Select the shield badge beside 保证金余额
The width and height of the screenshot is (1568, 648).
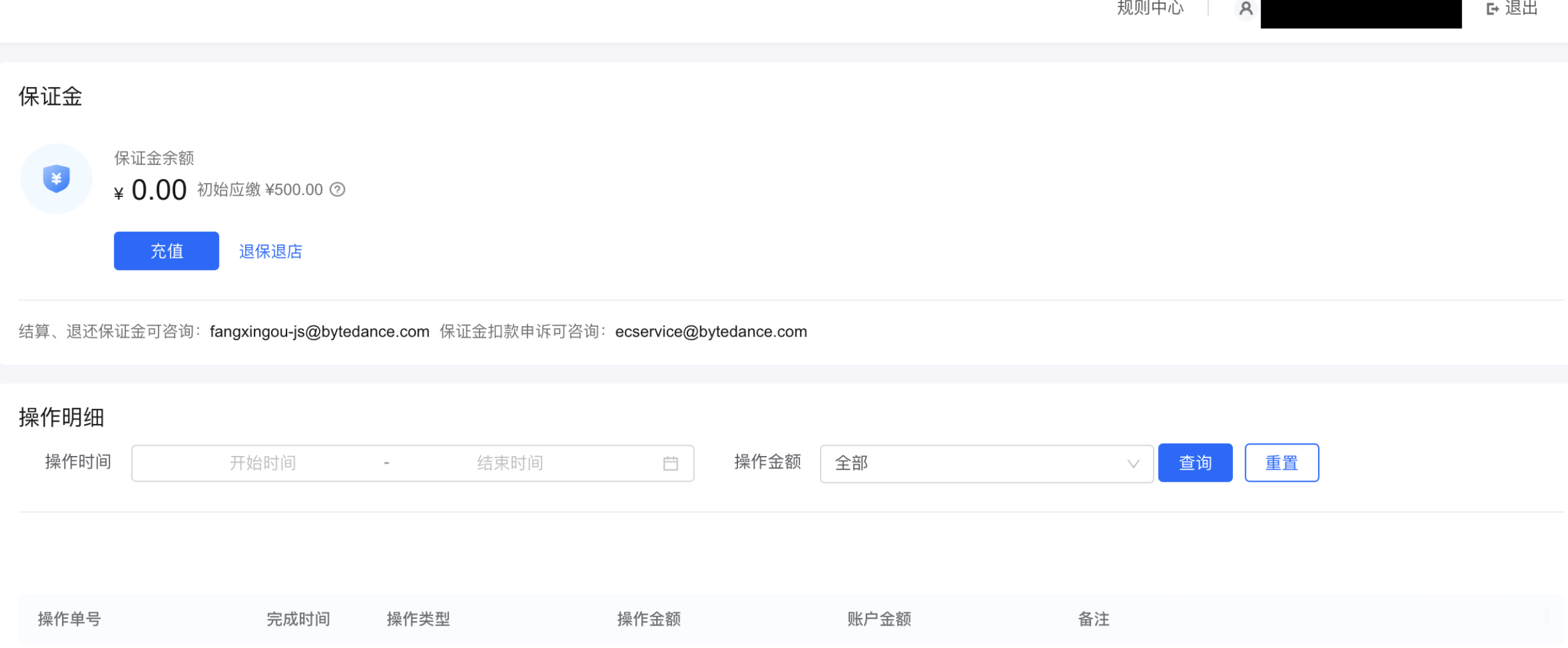[56, 178]
